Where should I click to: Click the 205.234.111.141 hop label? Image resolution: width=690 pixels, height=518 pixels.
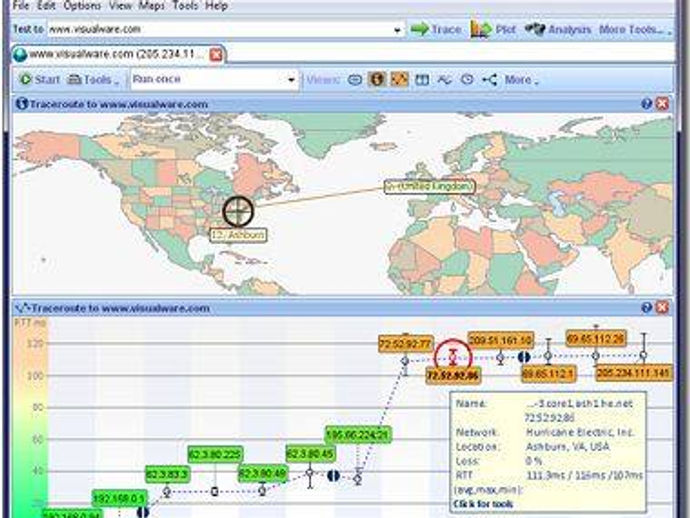[634, 373]
